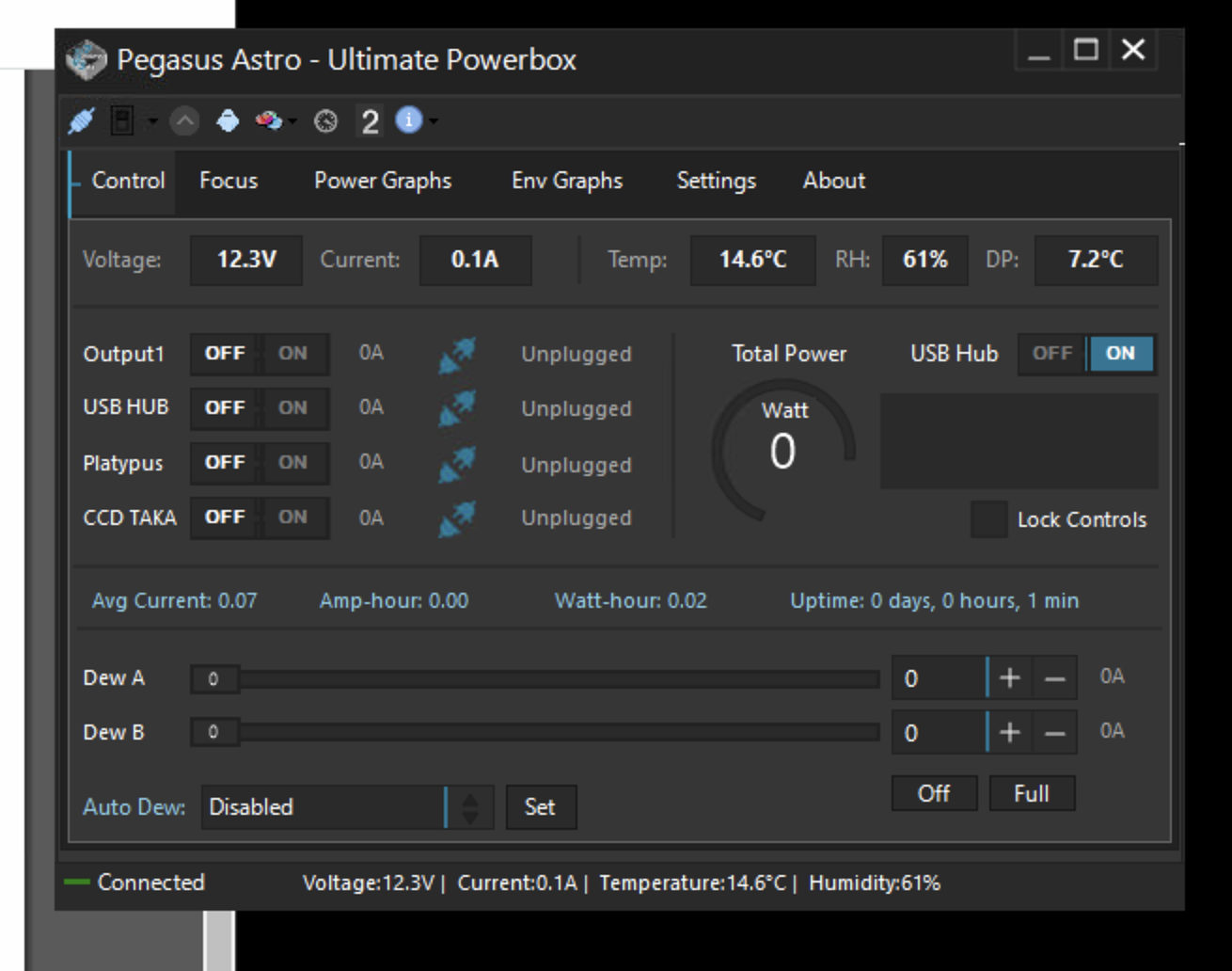Viewport: 1232px width, 971px height.
Task: Click the Uptime: 0 days text
Action: [934, 601]
